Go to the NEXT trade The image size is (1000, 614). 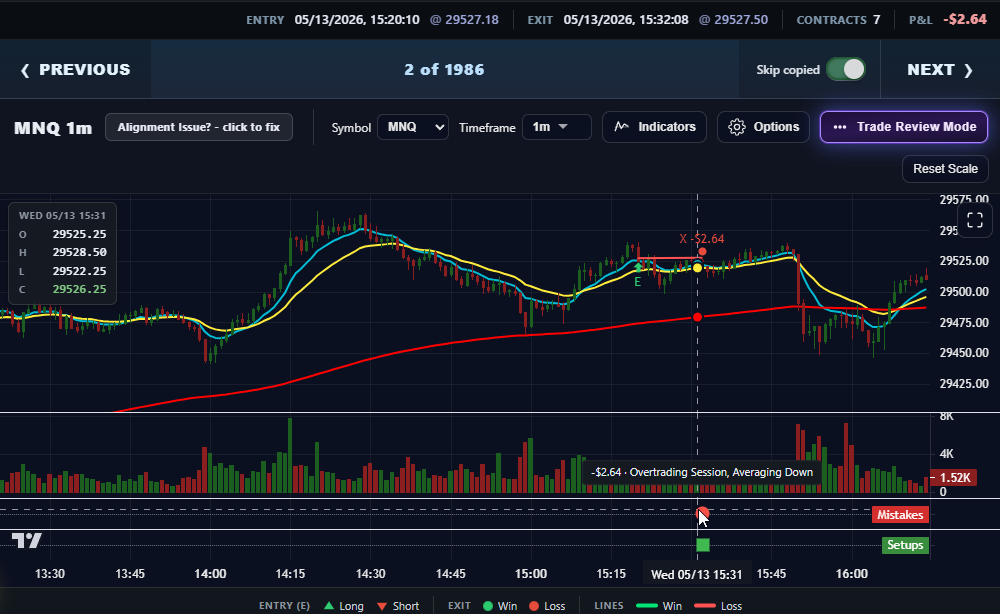pos(940,69)
